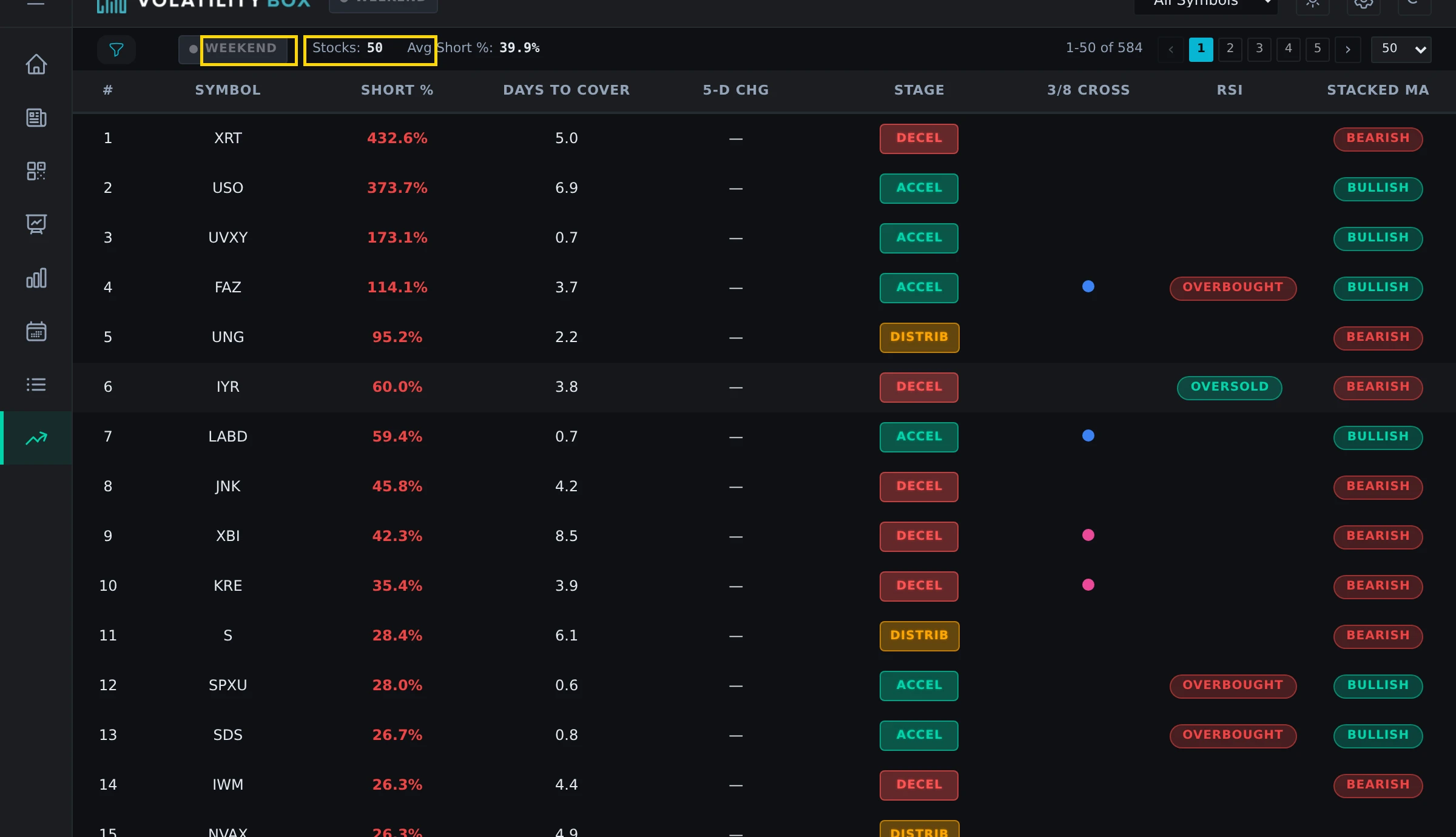This screenshot has width=1456, height=837.
Task: Open the bulleted list icon in the sidebar
Action: point(36,385)
